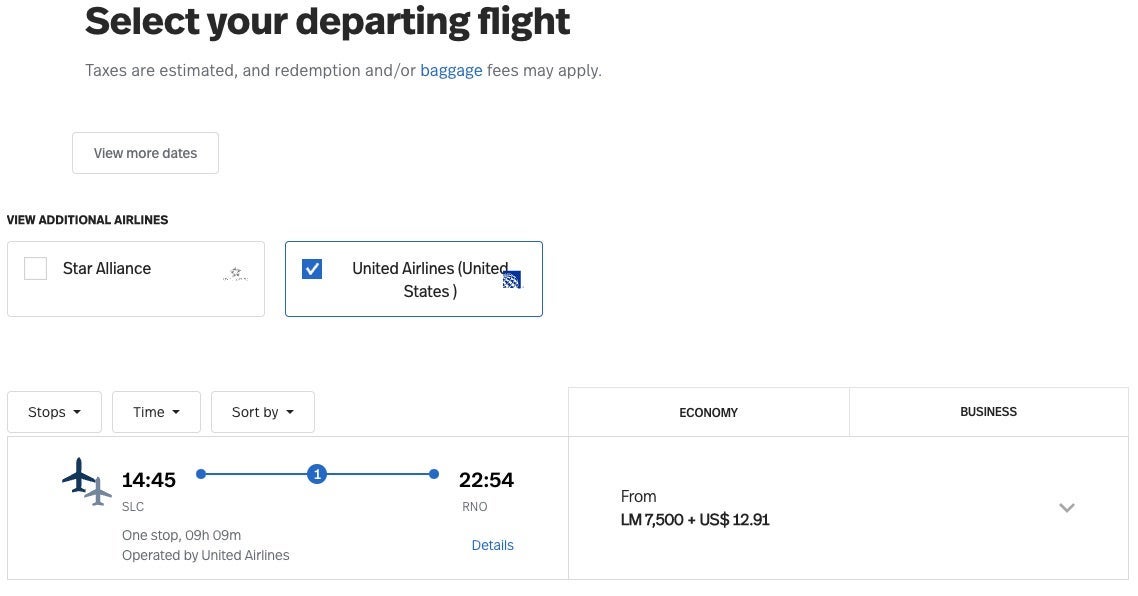Open the baggage fees link
Screen dimensions: 1138x596
point(451,71)
